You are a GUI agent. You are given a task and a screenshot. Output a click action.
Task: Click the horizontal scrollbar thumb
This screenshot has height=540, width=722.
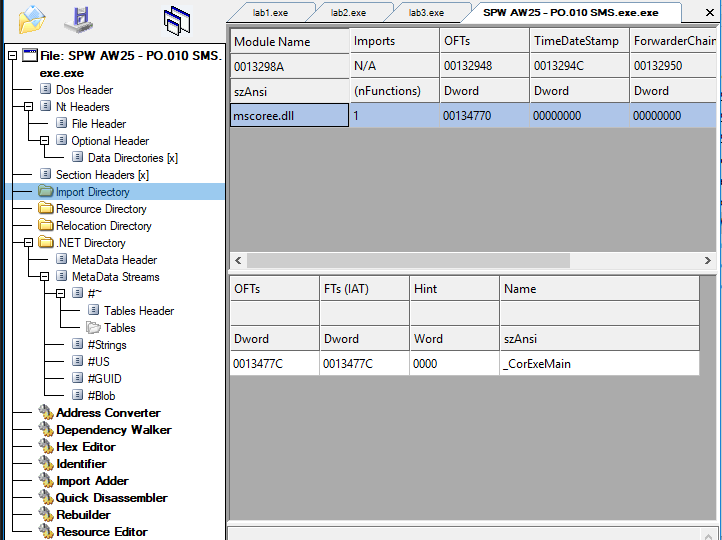point(408,261)
